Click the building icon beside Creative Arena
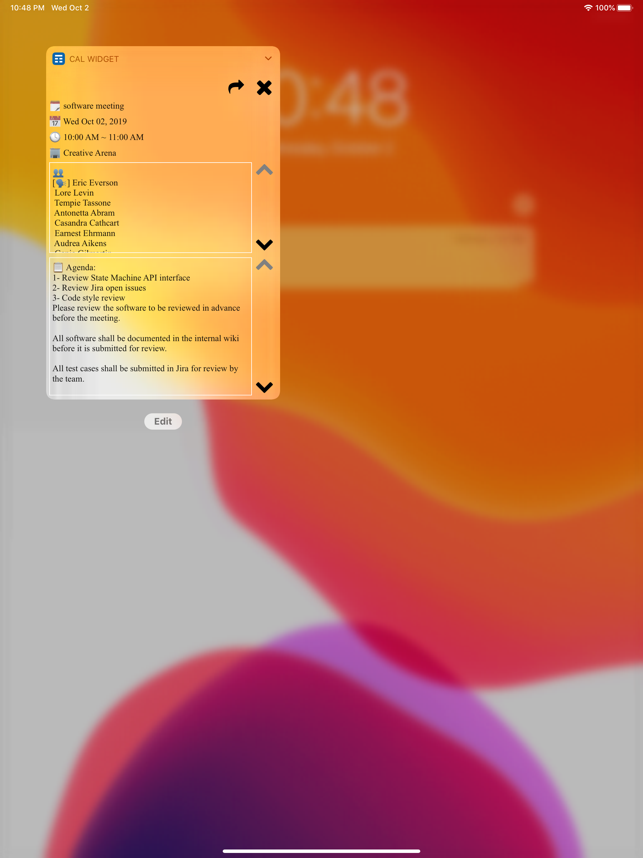Image resolution: width=643 pixels, height=858 pixels. 55,153
